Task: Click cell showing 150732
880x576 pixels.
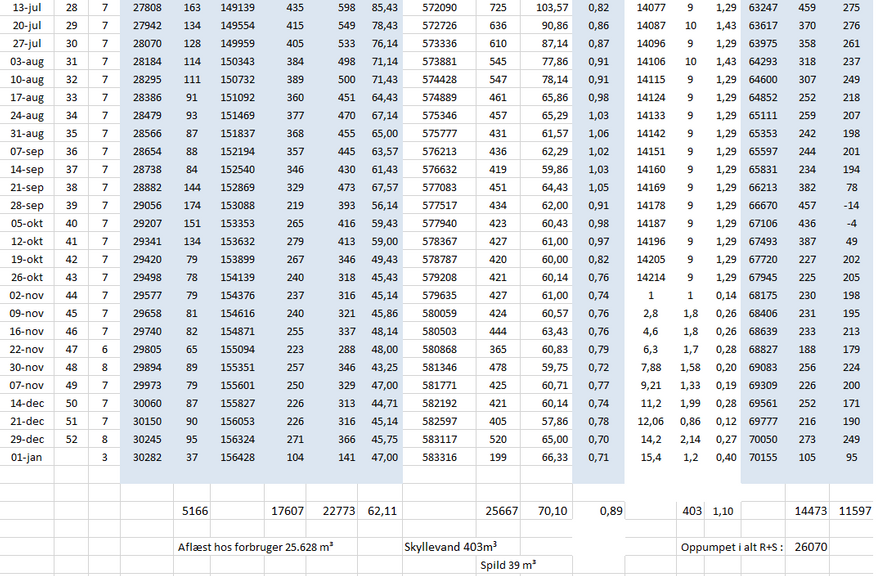Action: click(237, 80)
